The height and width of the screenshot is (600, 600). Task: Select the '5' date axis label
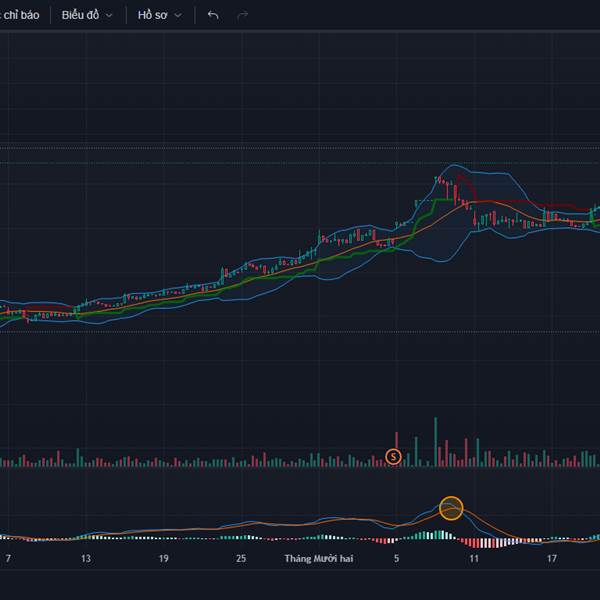(396, 559)
